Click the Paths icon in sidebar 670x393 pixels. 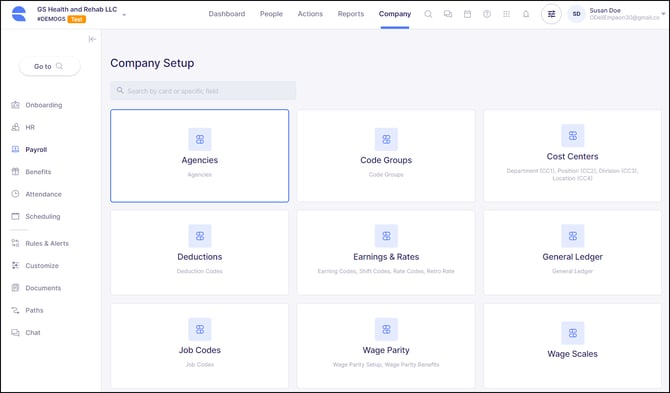click(x=15, y=310)
